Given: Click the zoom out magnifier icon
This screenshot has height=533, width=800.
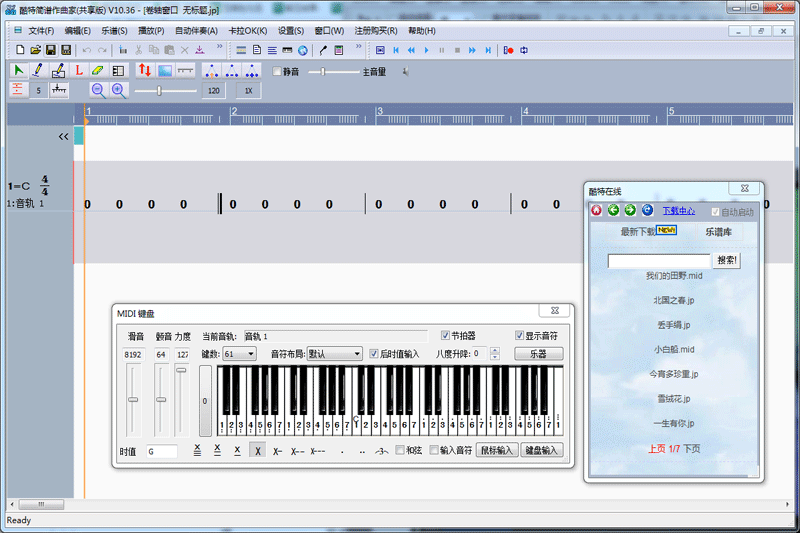Looking at the screenshot, I should (98, 90).
